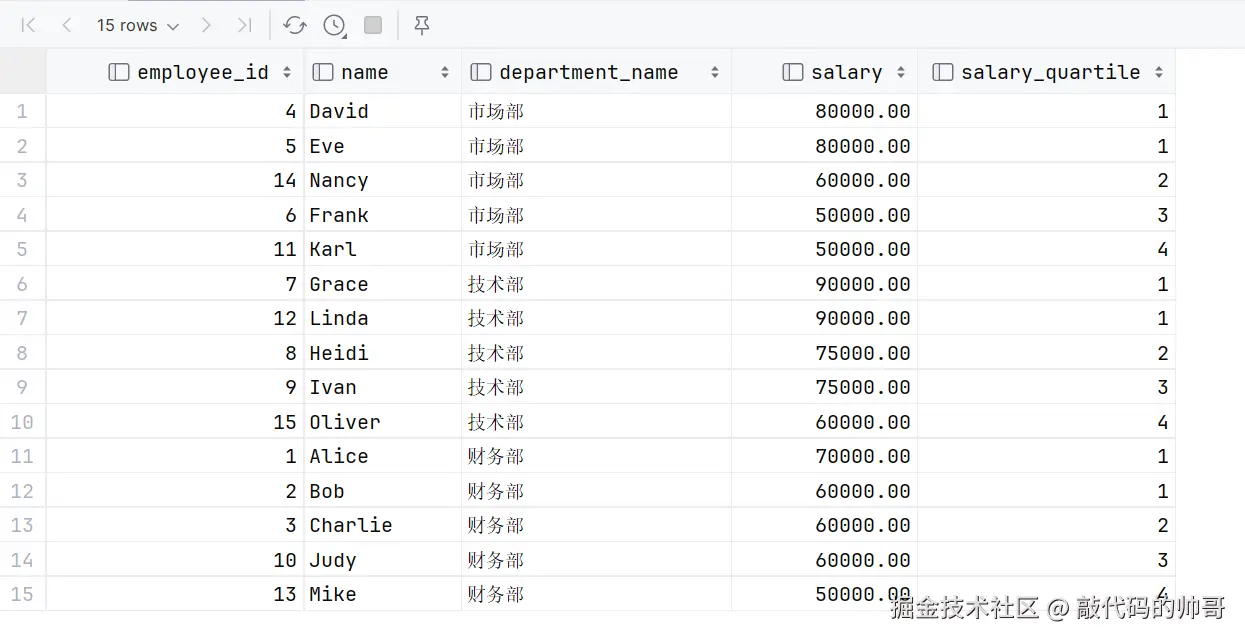This screenshot has width=1245, height=641.
Task: Click the salary column type icon
Action: 793,72
